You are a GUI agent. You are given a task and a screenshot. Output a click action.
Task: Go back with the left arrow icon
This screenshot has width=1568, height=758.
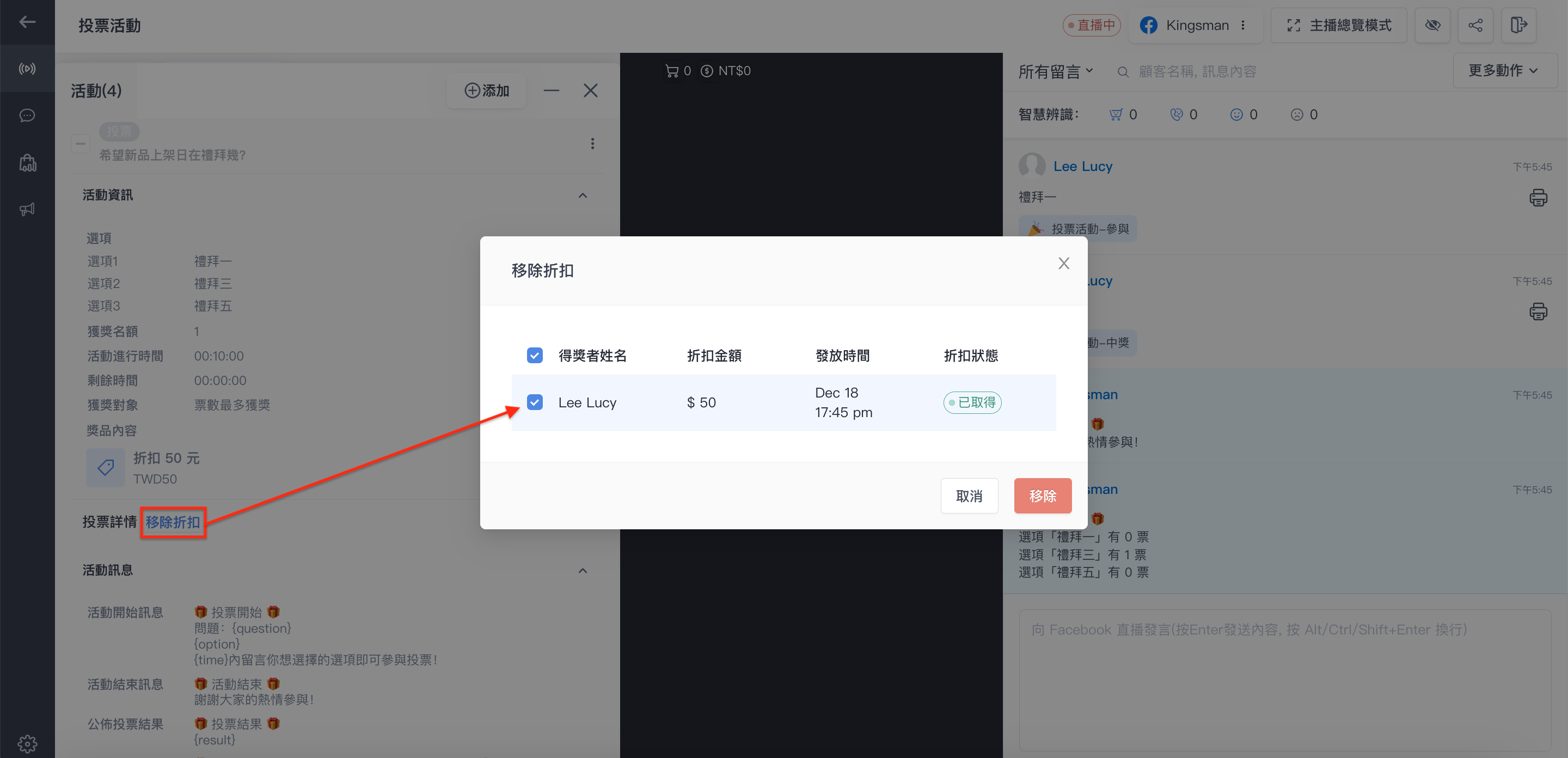pyautogui.click(x=27, y=22)
